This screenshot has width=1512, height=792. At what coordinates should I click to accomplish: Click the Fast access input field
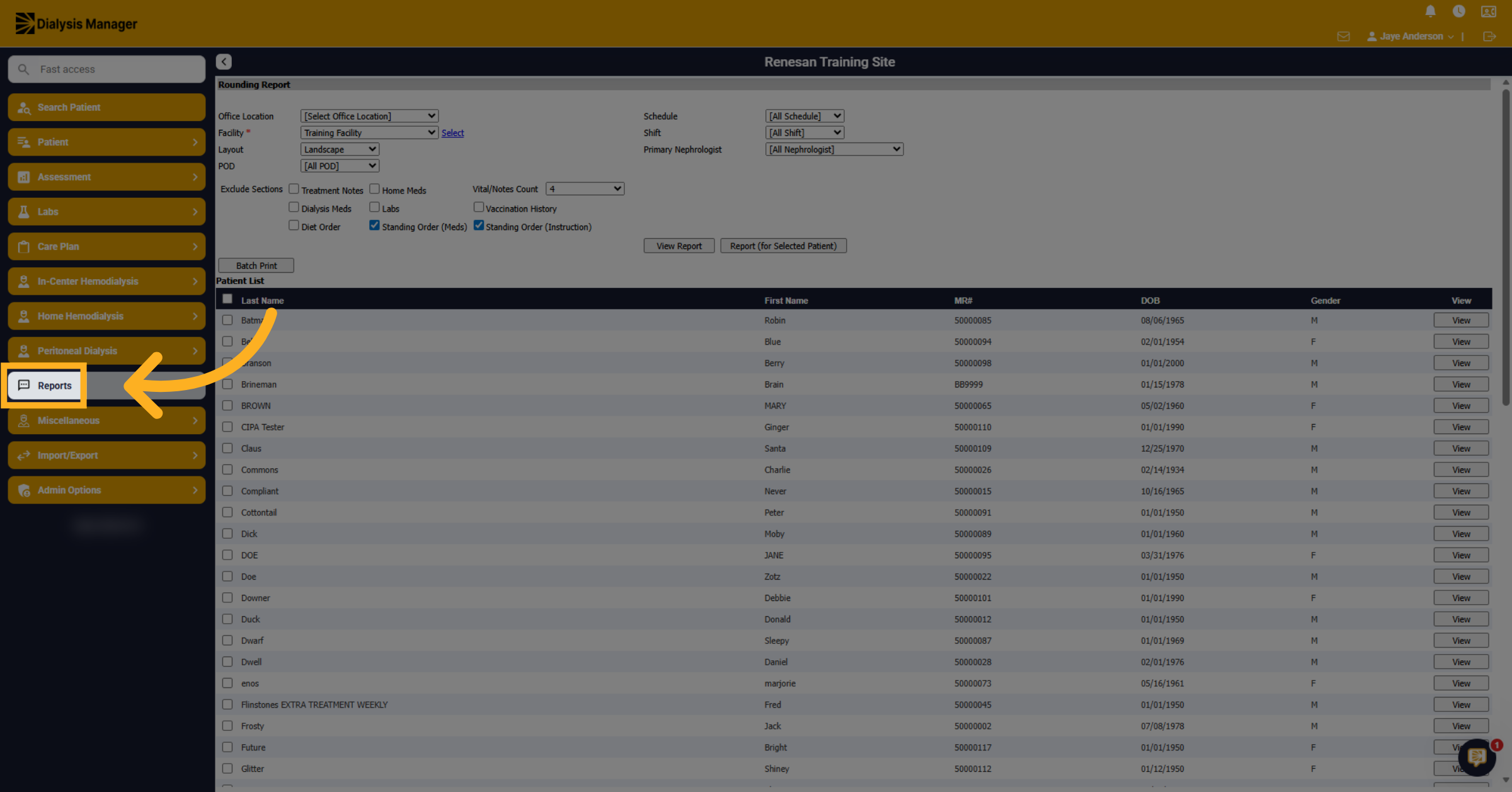[x=106, y=69]
